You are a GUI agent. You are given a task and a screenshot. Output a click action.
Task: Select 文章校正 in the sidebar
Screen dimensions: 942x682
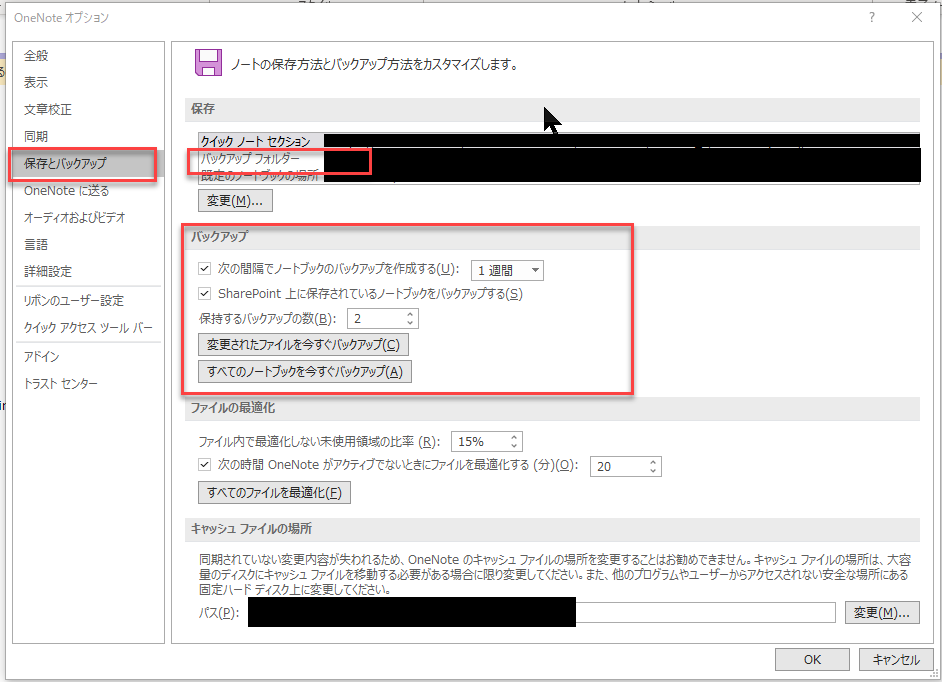point(48,109)
